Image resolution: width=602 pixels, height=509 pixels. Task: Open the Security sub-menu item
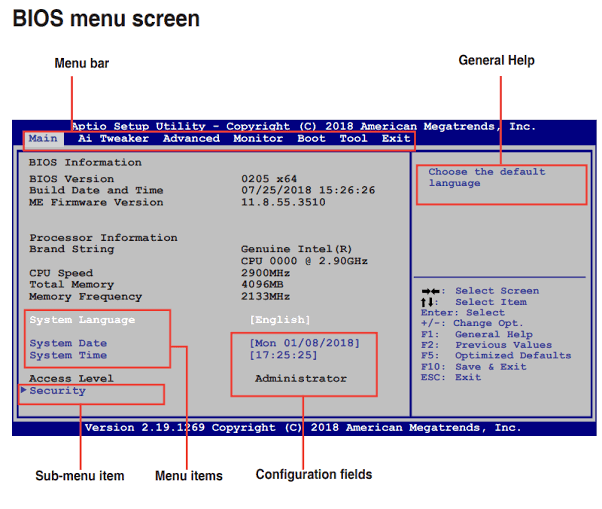click(58, 391)
